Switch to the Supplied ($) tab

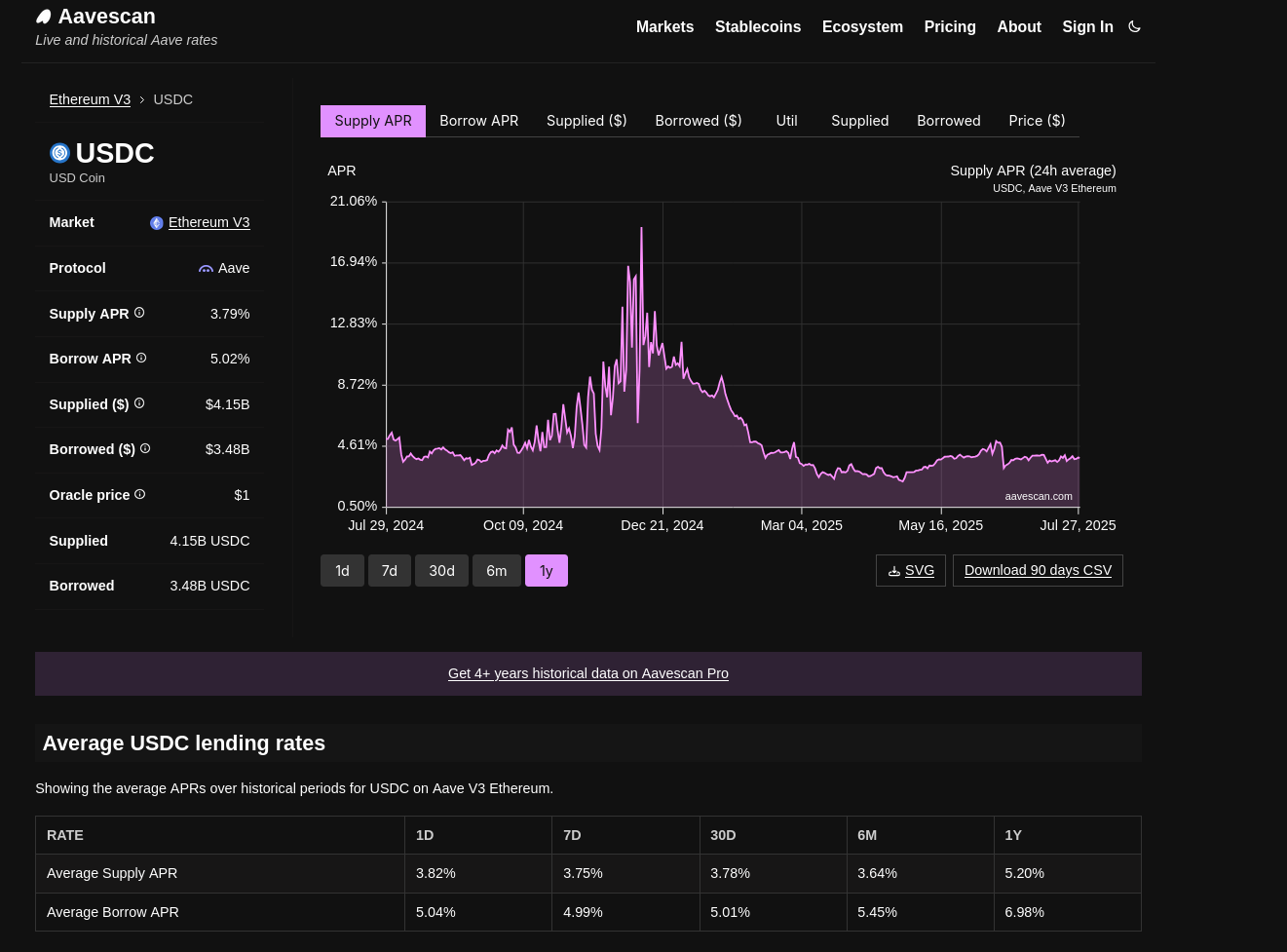[x=587, y=121]
